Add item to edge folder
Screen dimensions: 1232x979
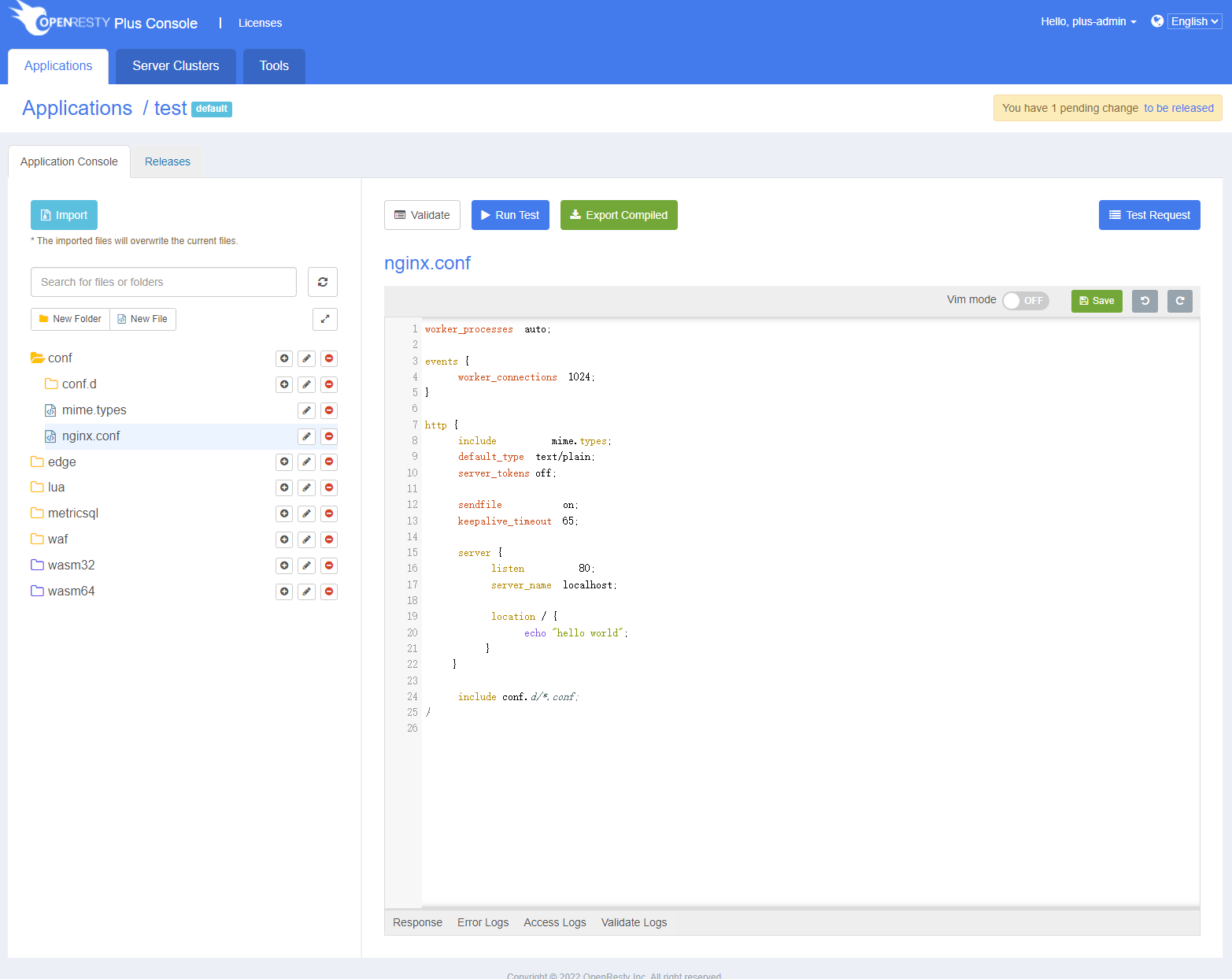tap(284, 462)
